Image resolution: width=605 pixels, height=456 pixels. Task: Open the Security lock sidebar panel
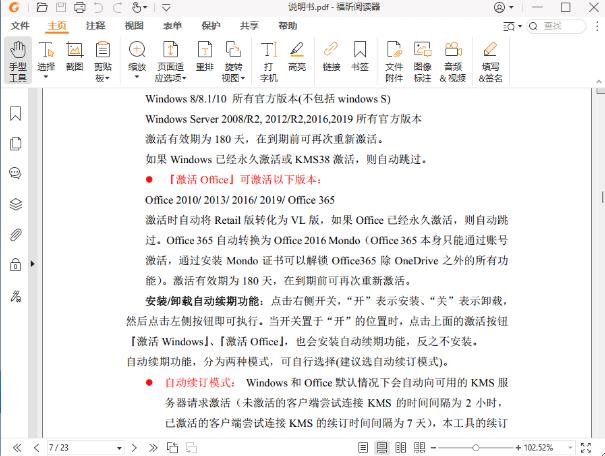pos(15,265)
